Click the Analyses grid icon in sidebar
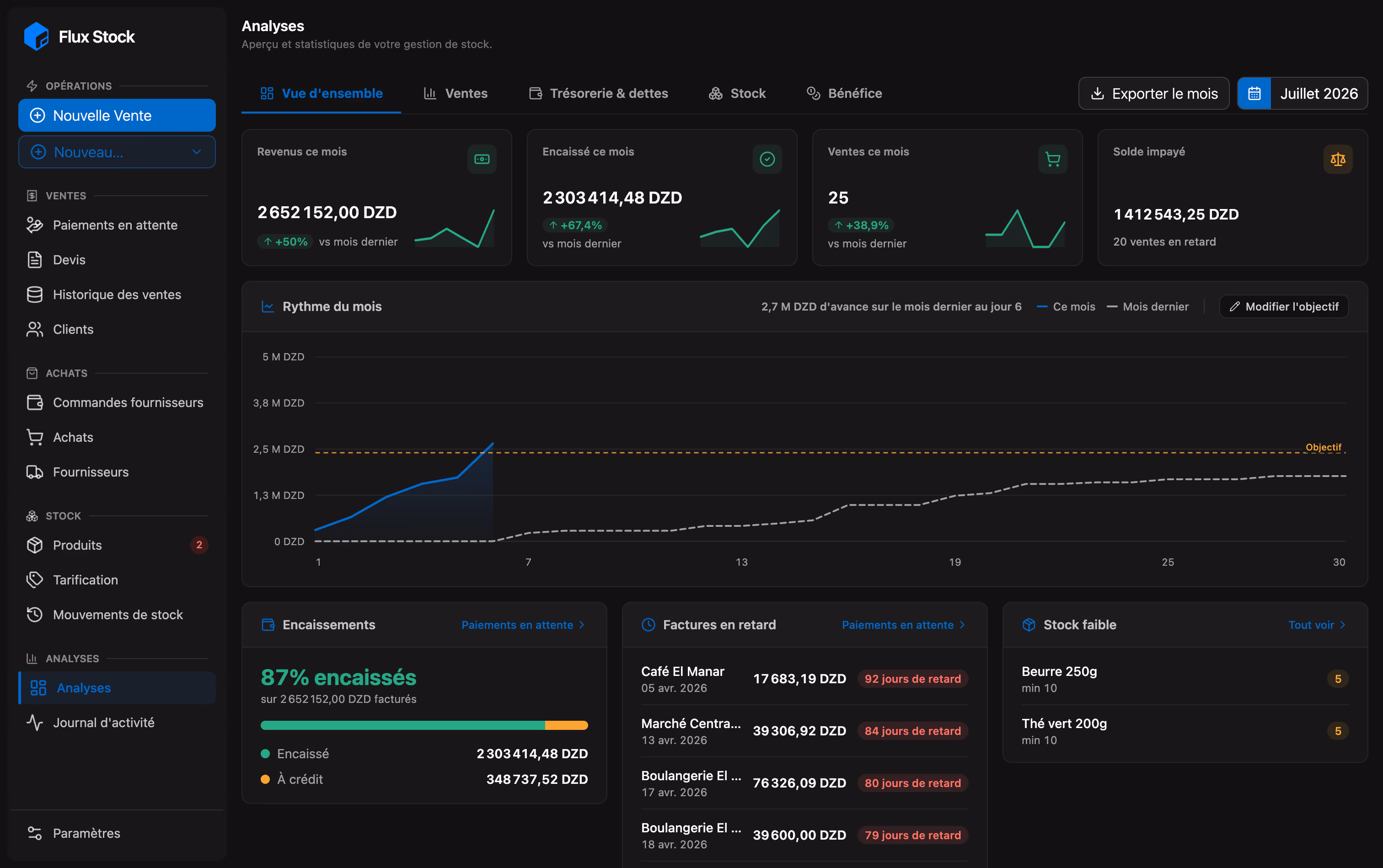This screenshot has width=1383, height=868. click(38, 688)
